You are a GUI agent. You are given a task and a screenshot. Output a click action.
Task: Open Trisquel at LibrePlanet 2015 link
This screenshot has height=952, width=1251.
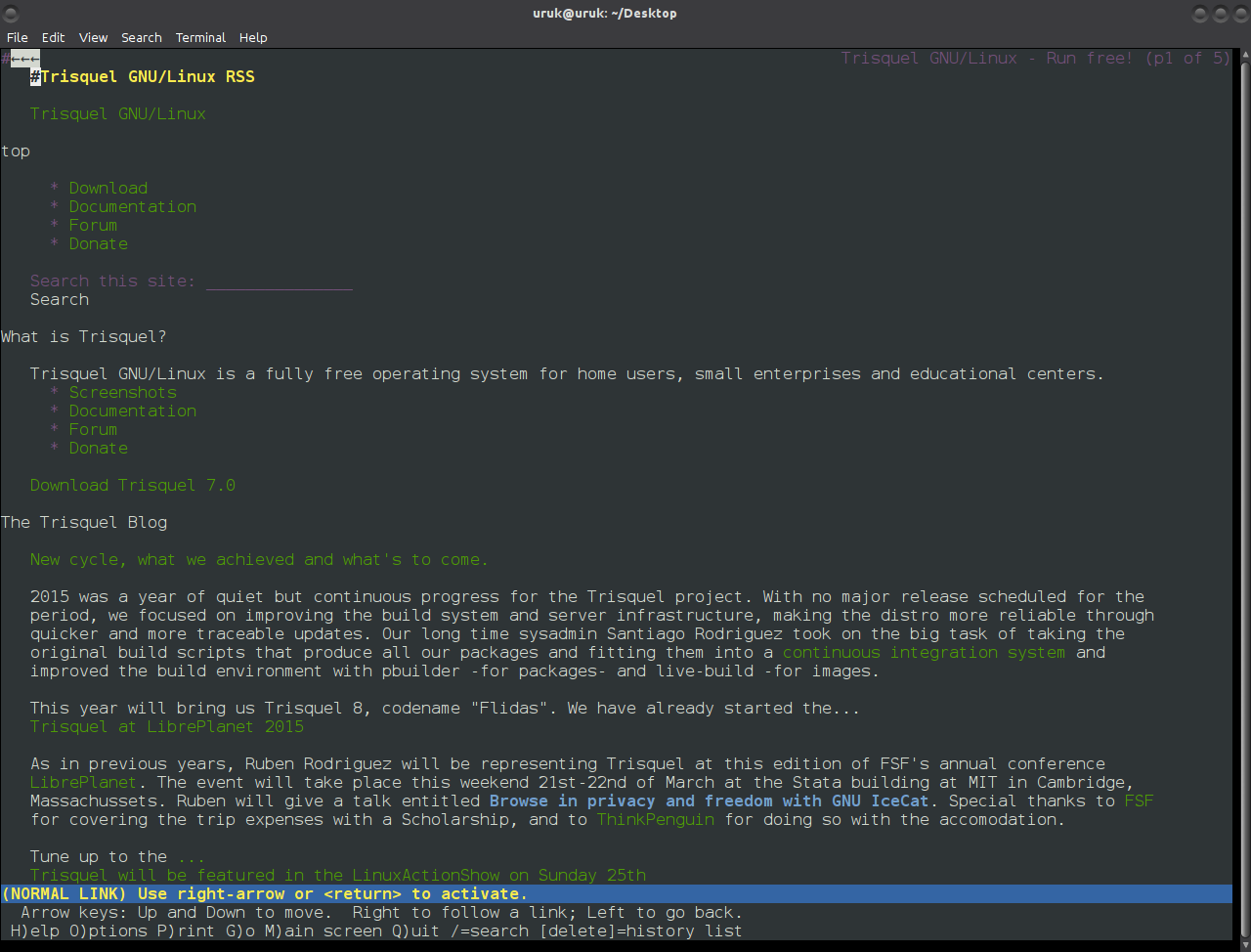click(x=167, y=726)
